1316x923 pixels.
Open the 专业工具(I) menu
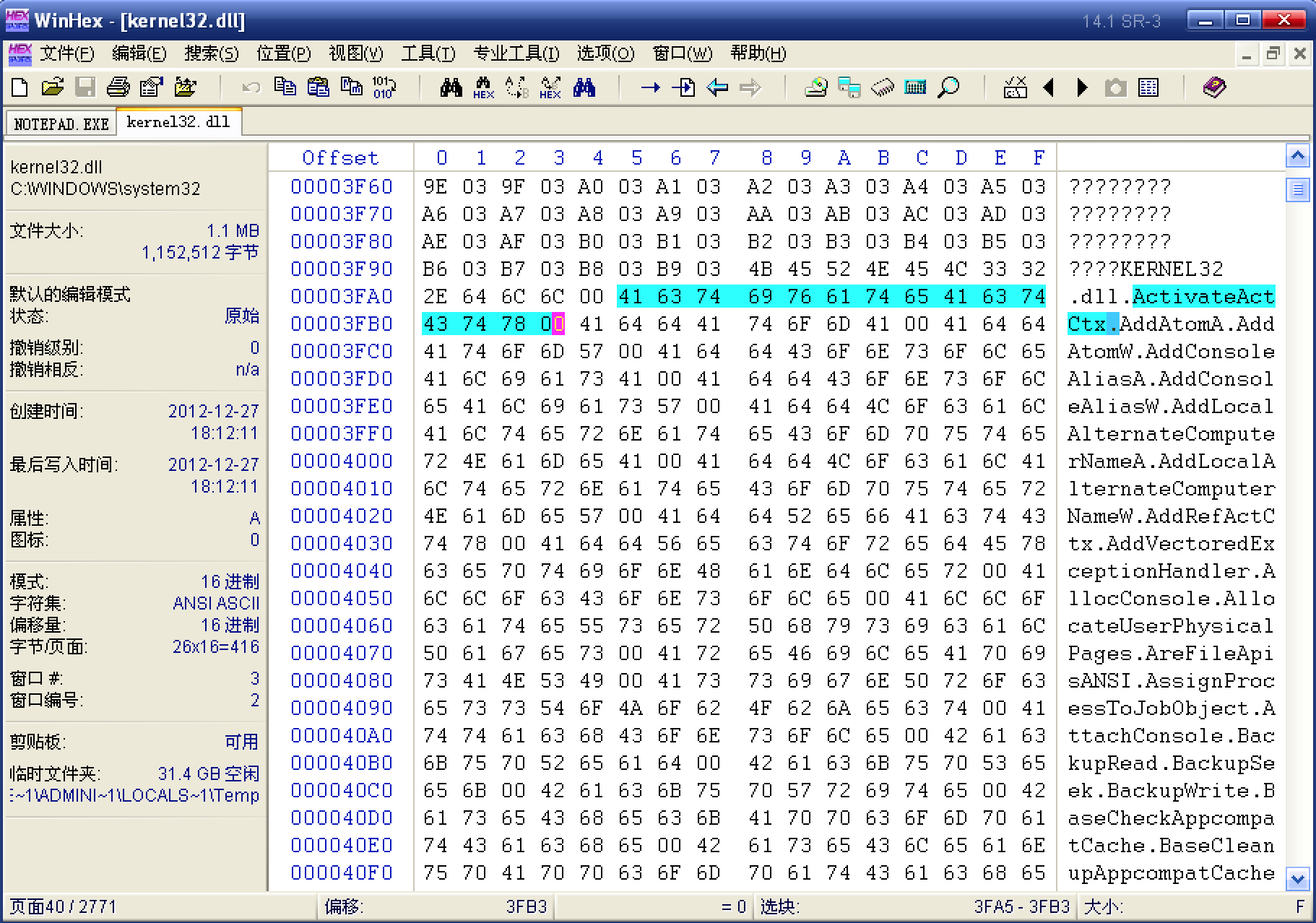[516, 53]
